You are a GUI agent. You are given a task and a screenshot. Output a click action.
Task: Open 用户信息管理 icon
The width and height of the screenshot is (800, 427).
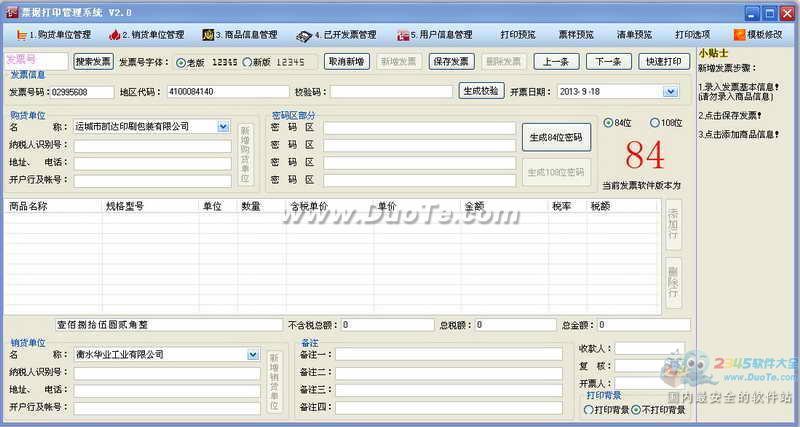[403, 35]
